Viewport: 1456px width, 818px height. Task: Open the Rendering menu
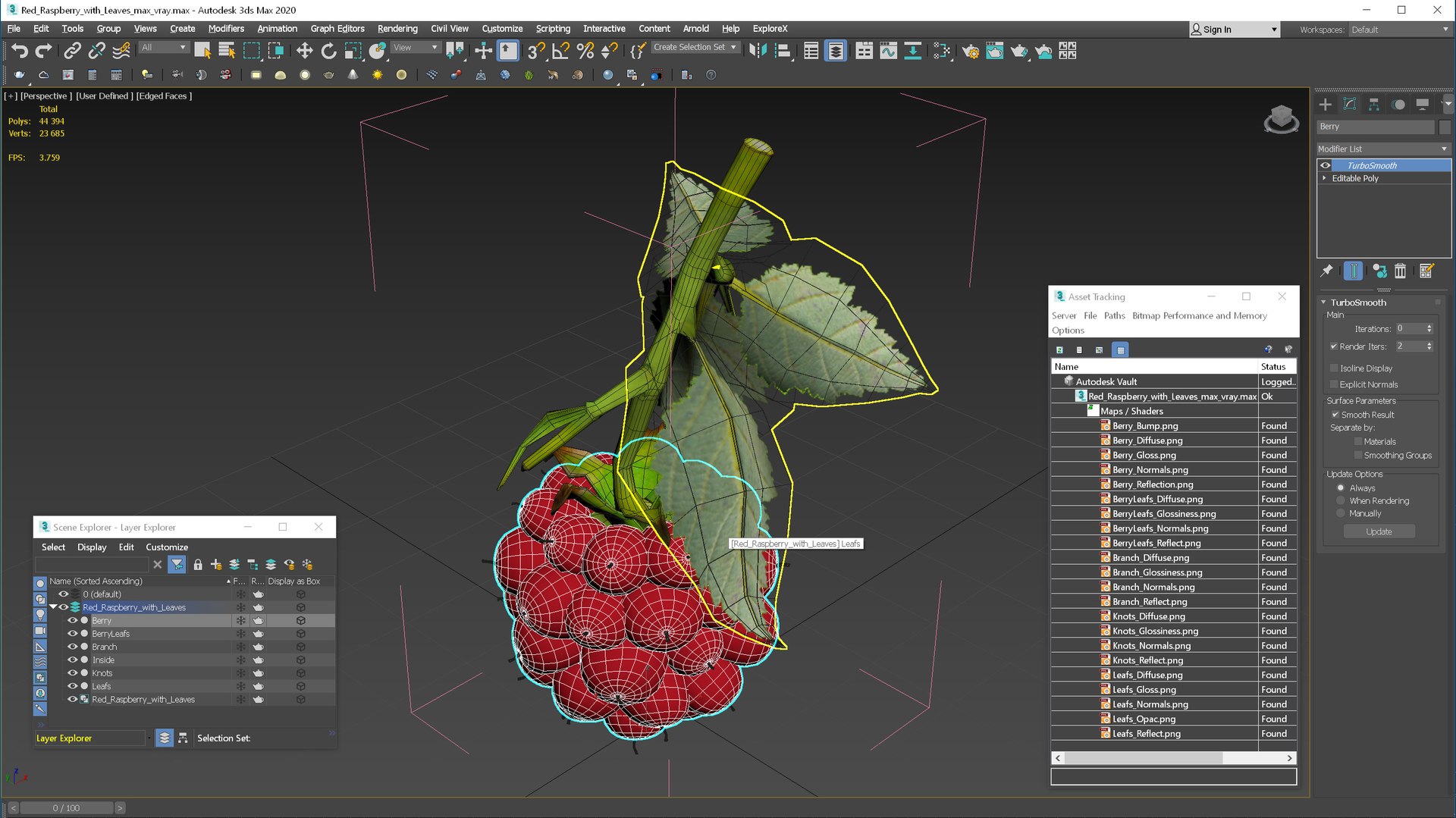[397, 29]
